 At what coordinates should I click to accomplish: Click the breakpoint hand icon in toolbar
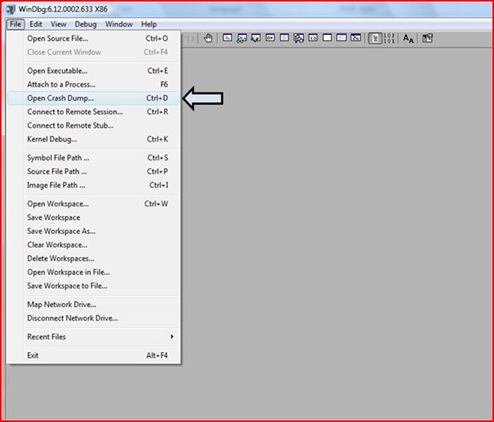click(208, 38)
